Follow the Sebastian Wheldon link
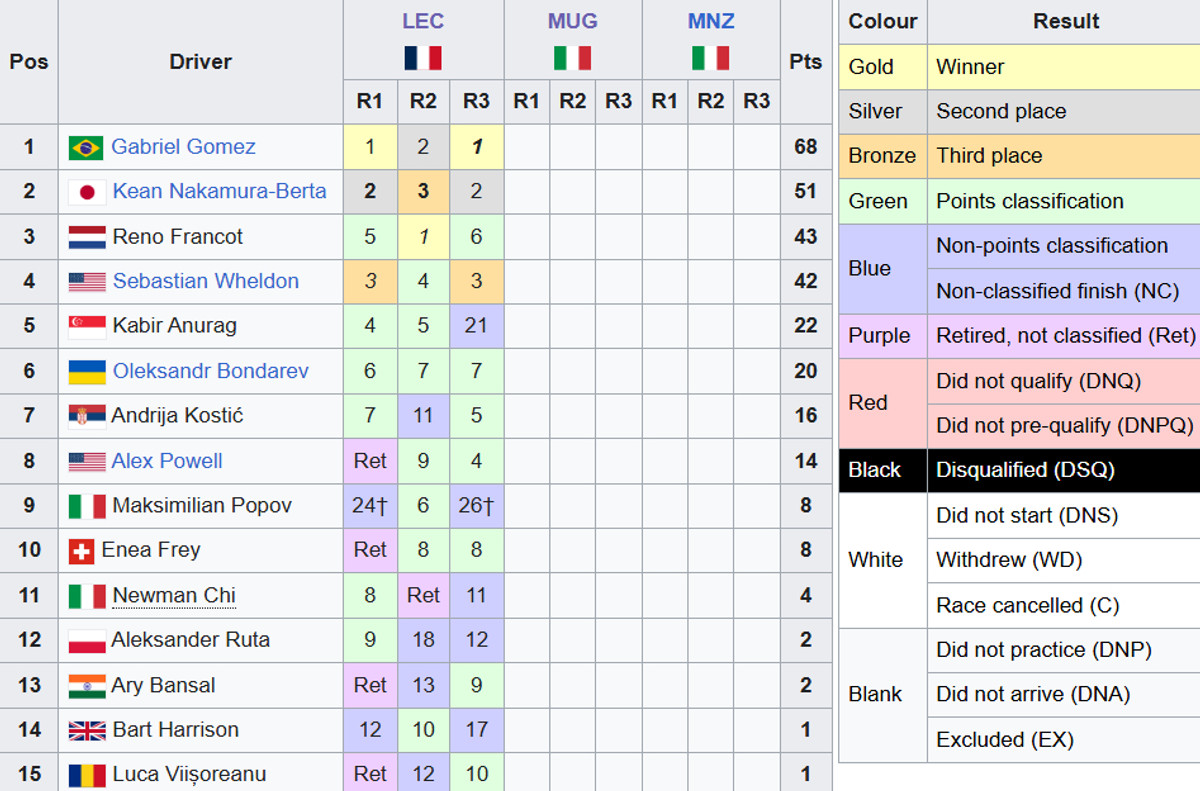Viewport: 1200px width, 791px height. coord(205,281)
